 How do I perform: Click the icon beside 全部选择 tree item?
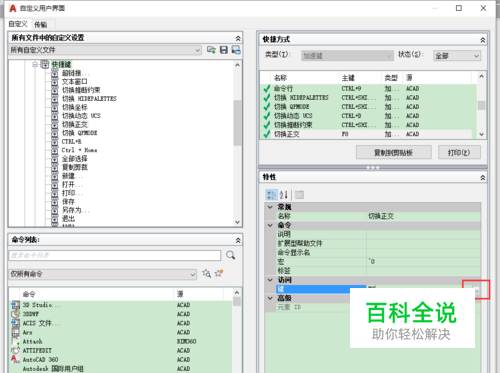[55, 159]
